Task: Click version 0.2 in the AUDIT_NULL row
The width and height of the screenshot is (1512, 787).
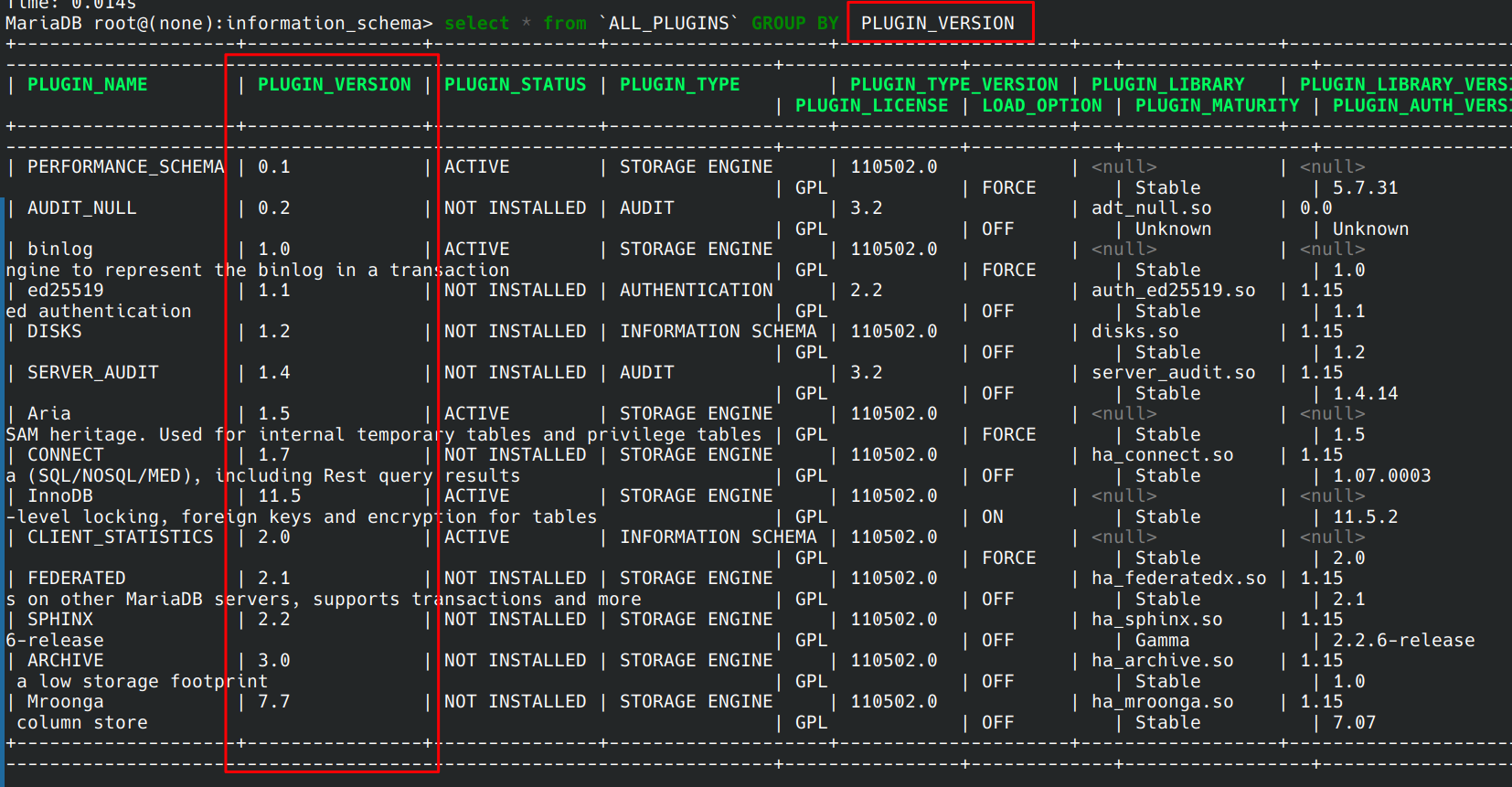Action: (x=274, y=208)
